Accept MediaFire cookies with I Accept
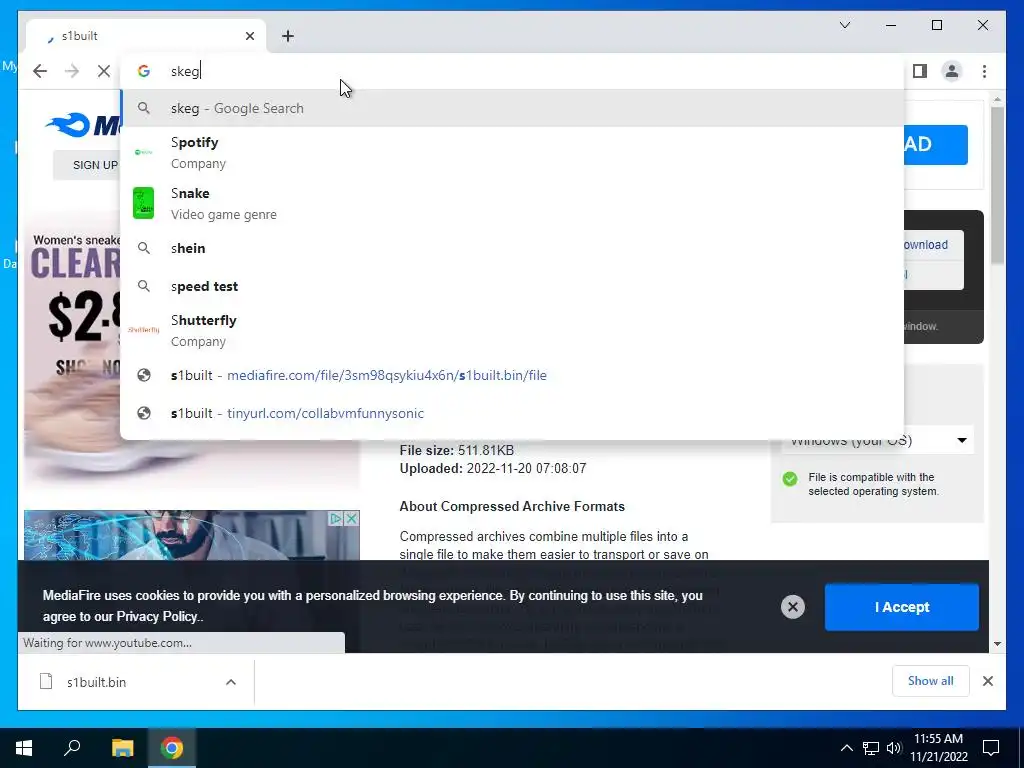1024x768 pixels. [x=901, y=607]
